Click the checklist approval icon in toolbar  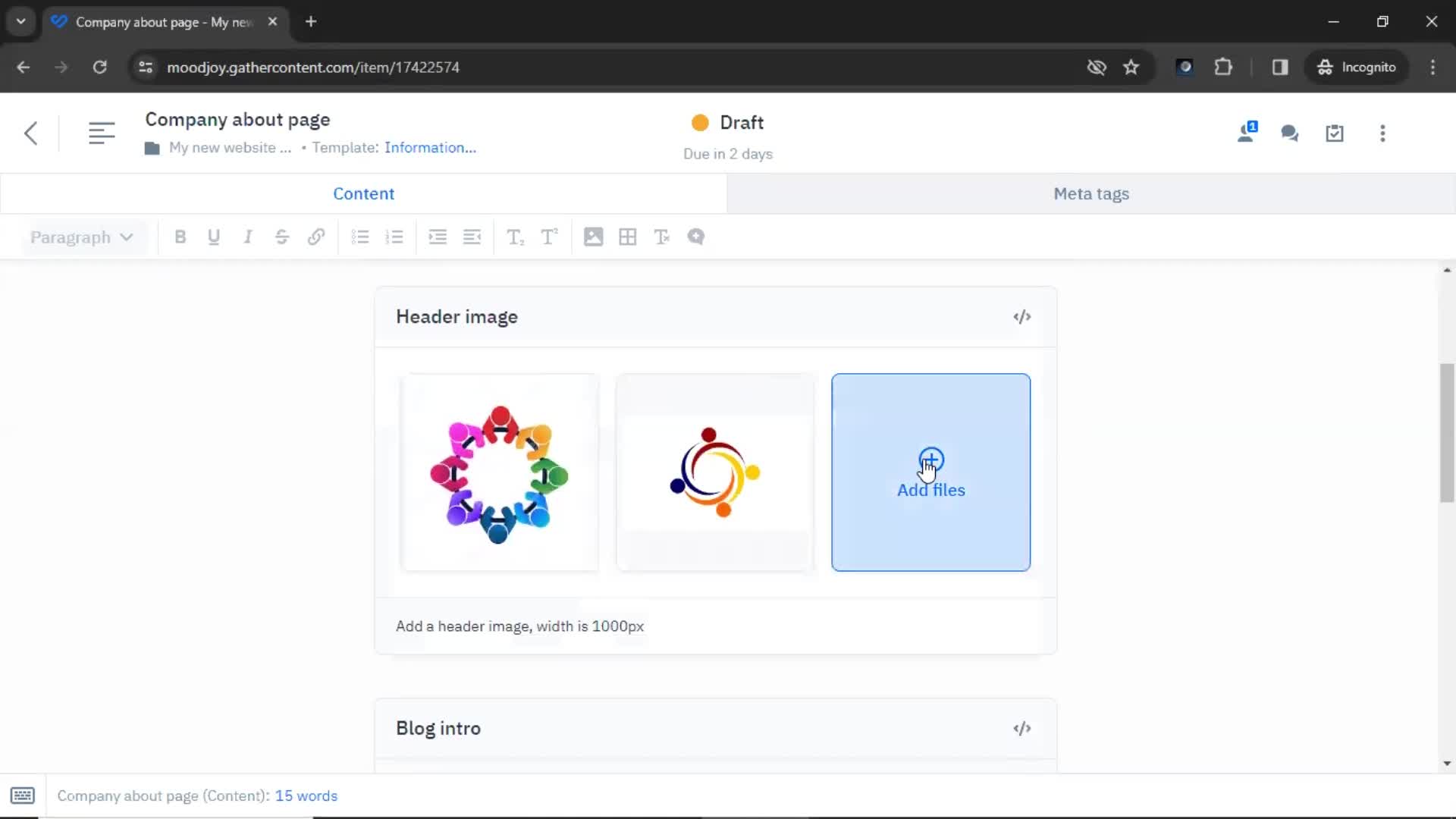[x=1335, y=133]
